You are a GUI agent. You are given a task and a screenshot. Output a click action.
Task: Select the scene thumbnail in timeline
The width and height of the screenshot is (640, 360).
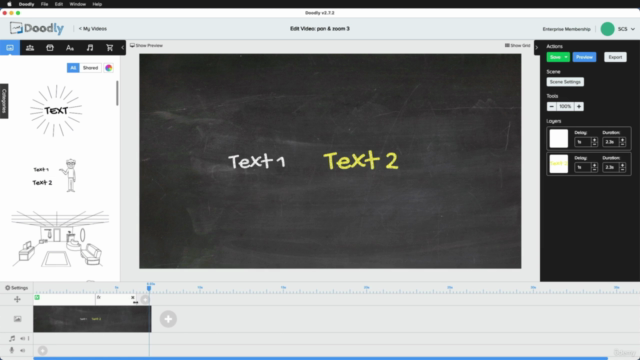pyautogui.click(x=92, y=319)
